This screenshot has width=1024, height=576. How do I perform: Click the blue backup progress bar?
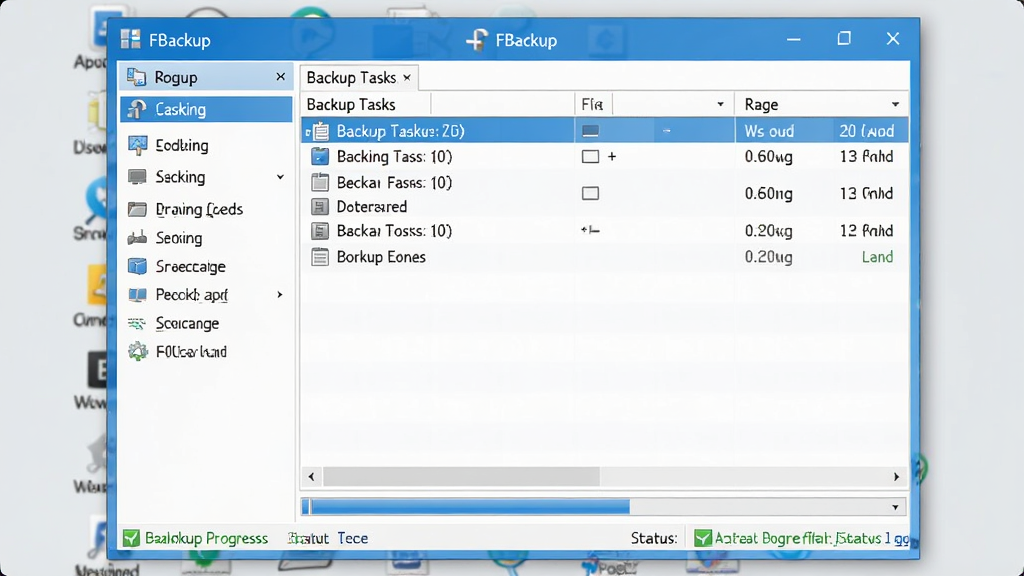[x=466, y=507]
